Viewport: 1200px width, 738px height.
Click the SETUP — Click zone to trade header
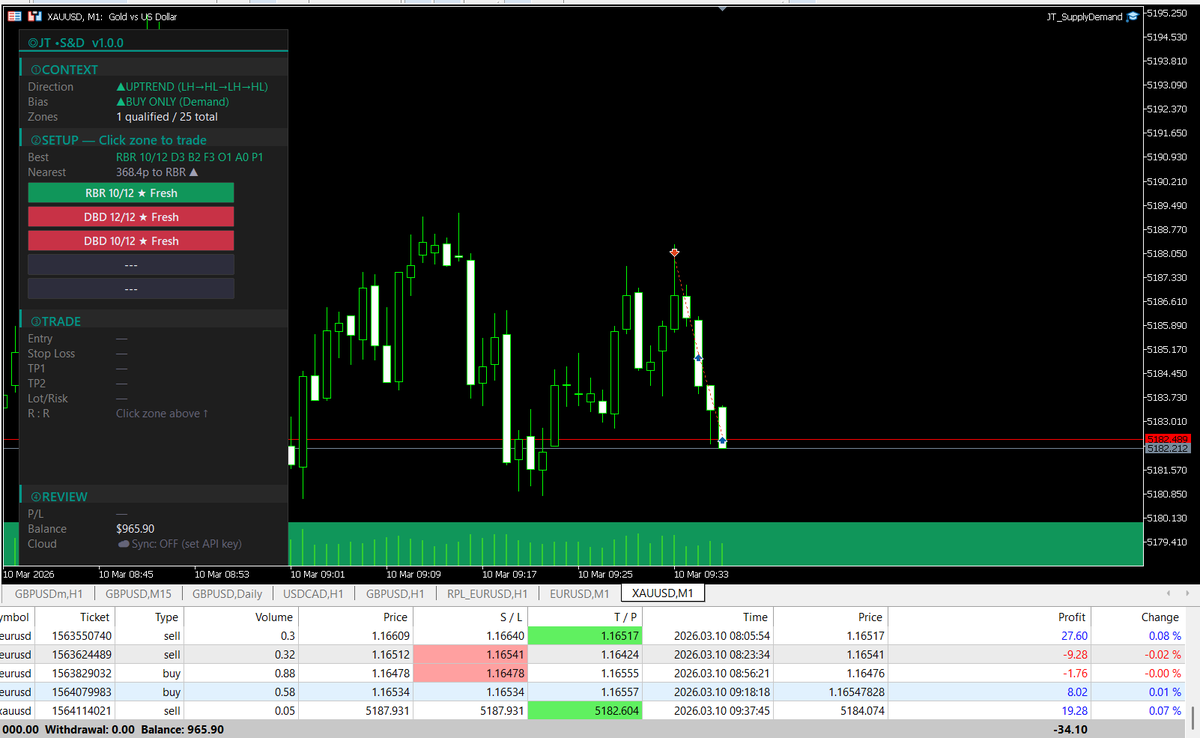(118, 140)
